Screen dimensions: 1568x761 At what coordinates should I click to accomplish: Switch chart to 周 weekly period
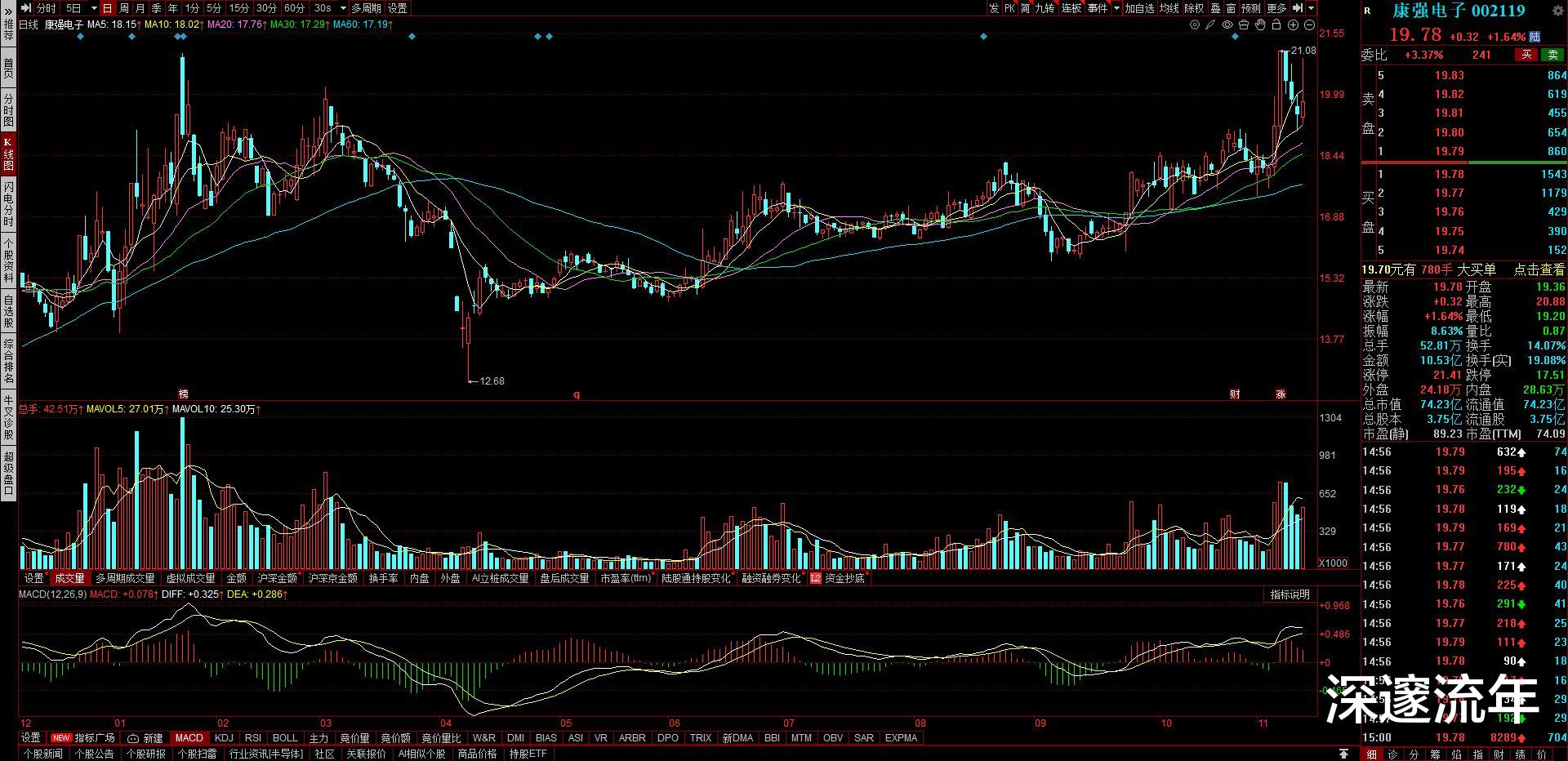[x=123, y=8]
